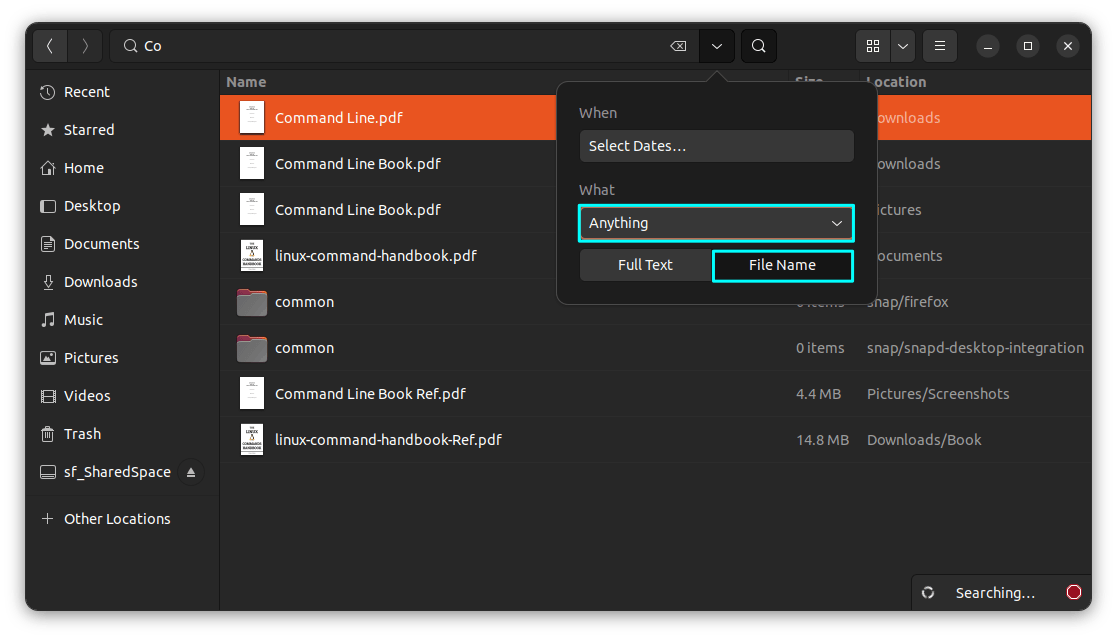The height and width of the screenshot is (639, 1117).
Task: Click the Select Dates button
Action: coord(716,146)
